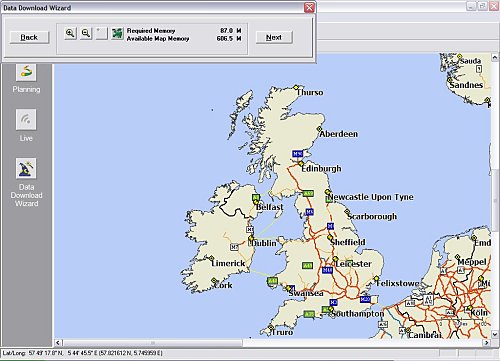500x361 pixels.
Task: Click the Aberdeen city marker
Action: click(x=319, y=129)
